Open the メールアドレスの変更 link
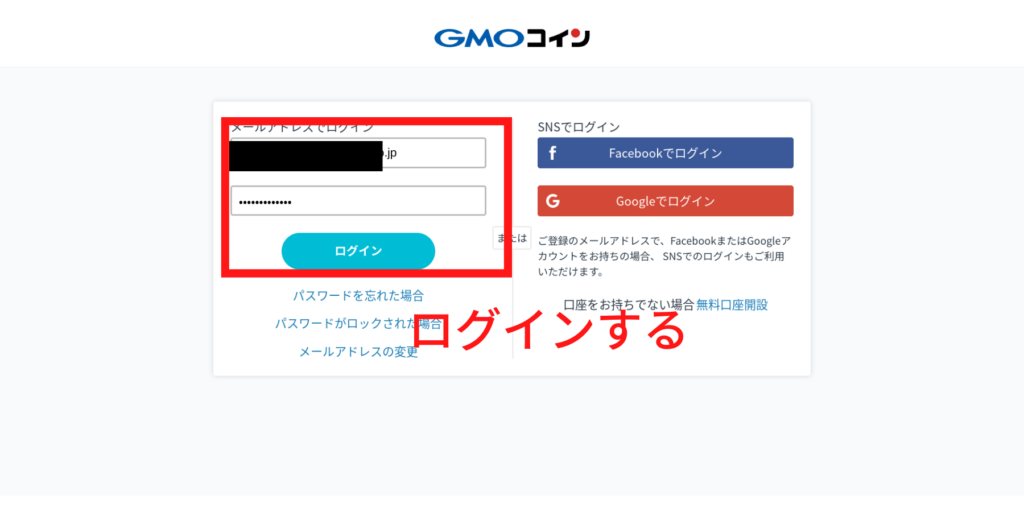The width and height of the screenshot is (1024, 512). [358, 352]
